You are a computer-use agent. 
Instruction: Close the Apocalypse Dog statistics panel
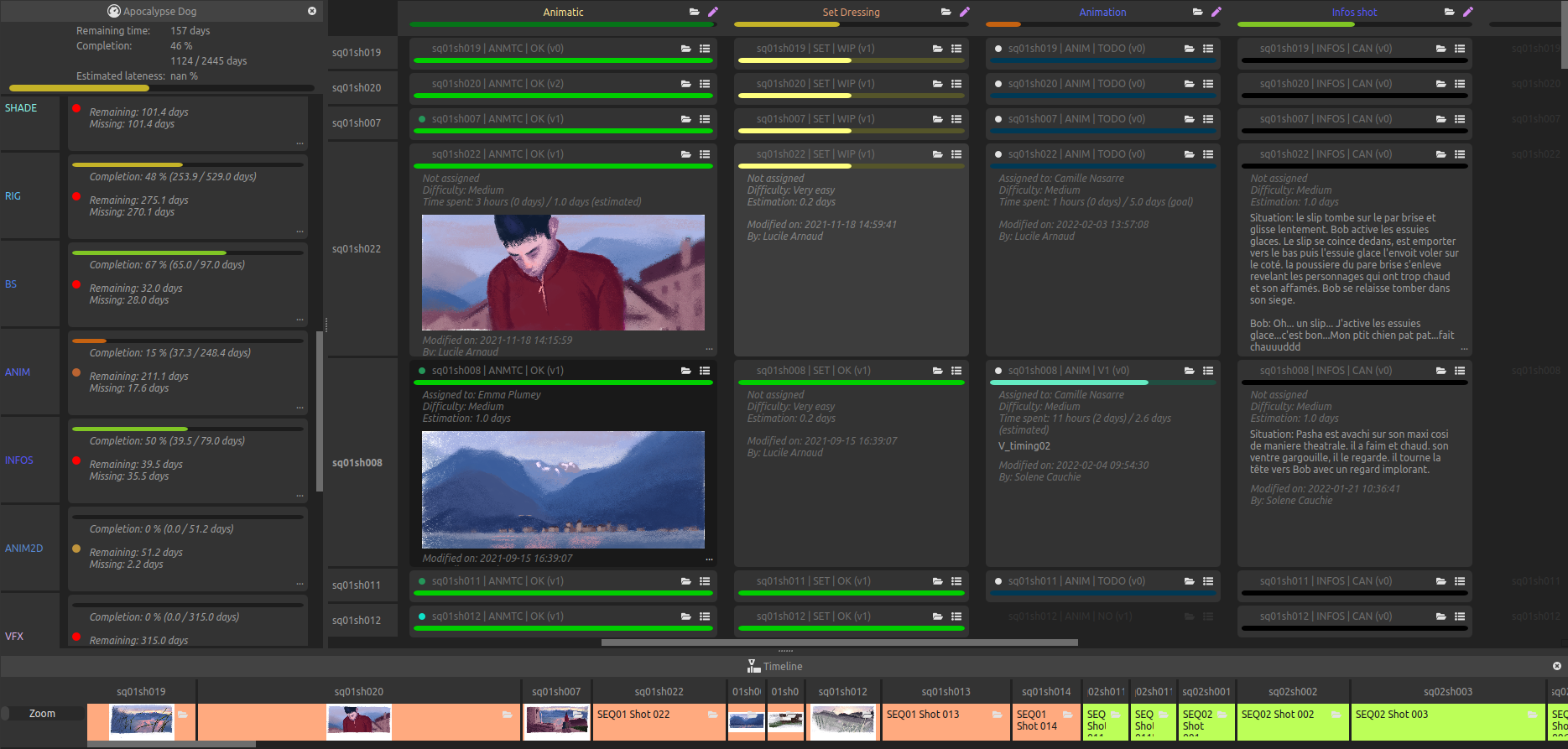pyautogui.click(x=312, y=11)
